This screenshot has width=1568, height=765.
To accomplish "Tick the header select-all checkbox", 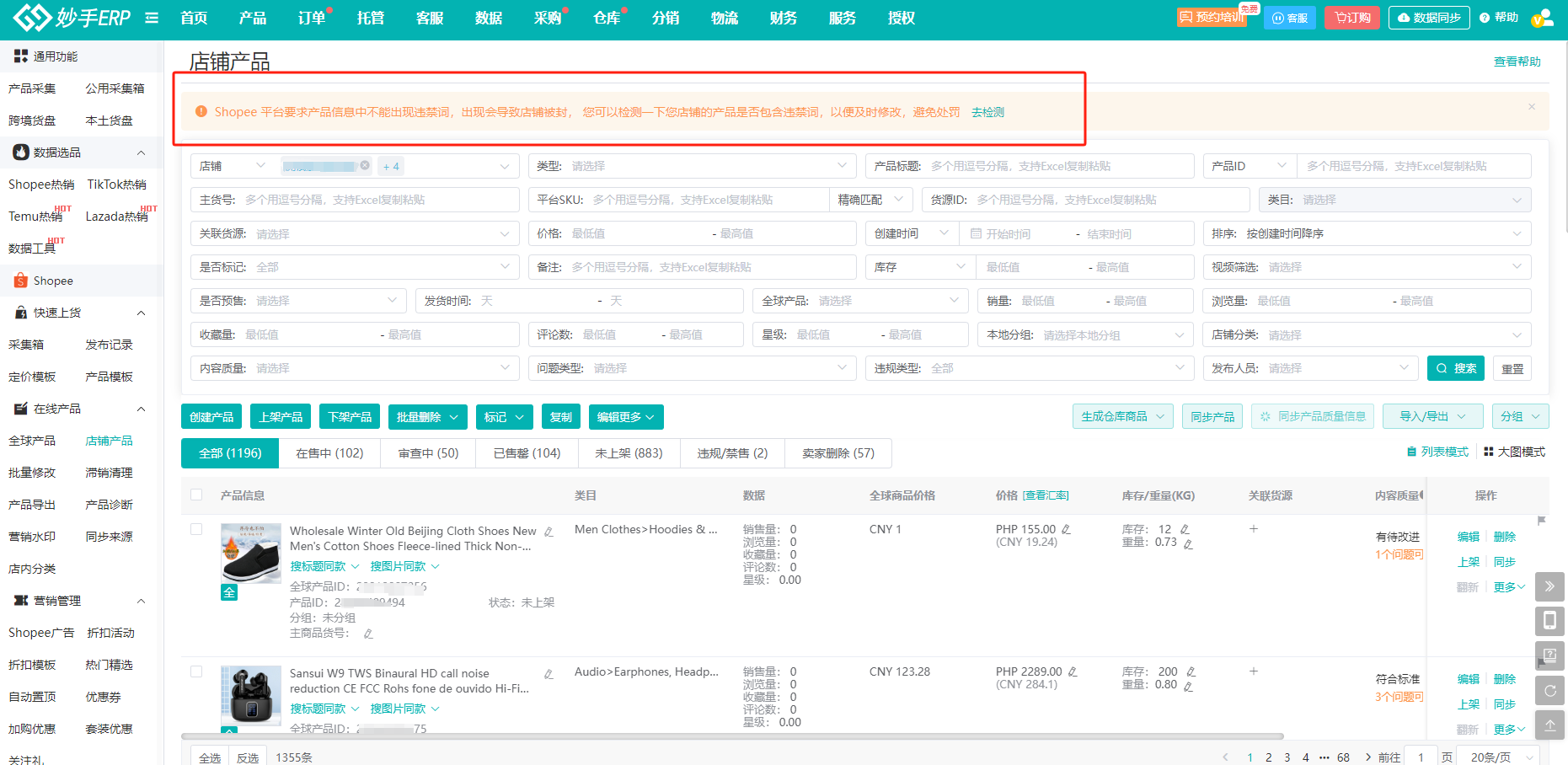I will 196,495.
